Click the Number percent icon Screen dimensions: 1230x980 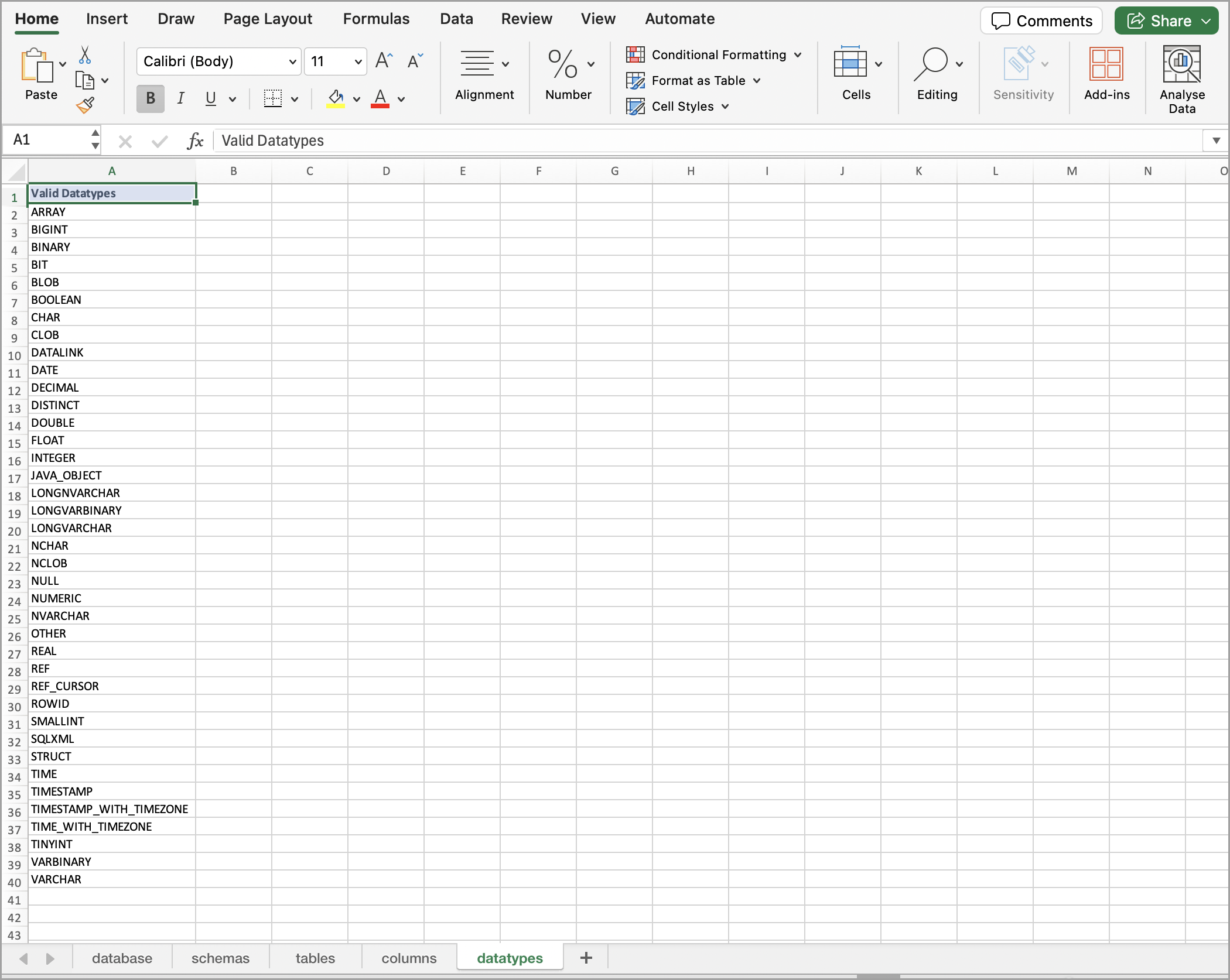pyautogui.click(x=563, y=64)
